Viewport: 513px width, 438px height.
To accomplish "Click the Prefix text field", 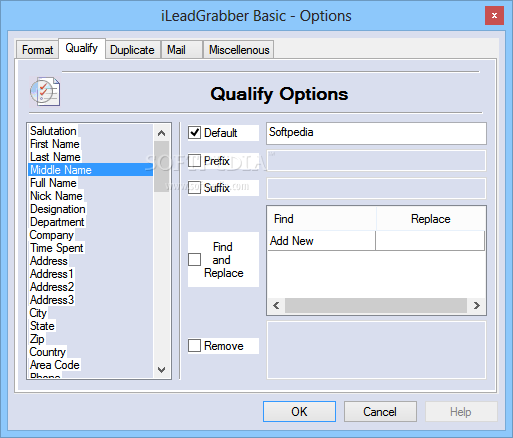I will point(376,161).
